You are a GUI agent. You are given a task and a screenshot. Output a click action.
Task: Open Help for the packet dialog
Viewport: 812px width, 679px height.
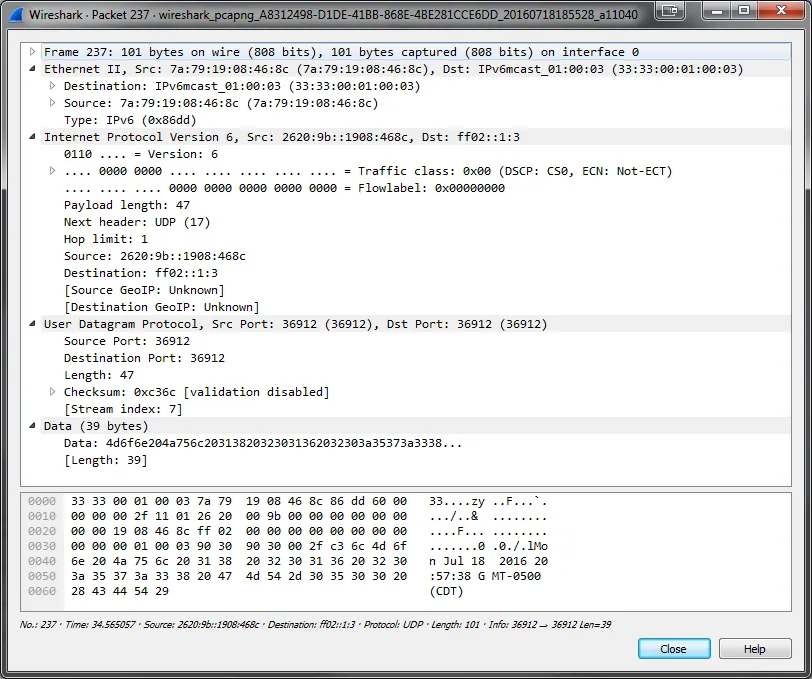click(755, 648)
